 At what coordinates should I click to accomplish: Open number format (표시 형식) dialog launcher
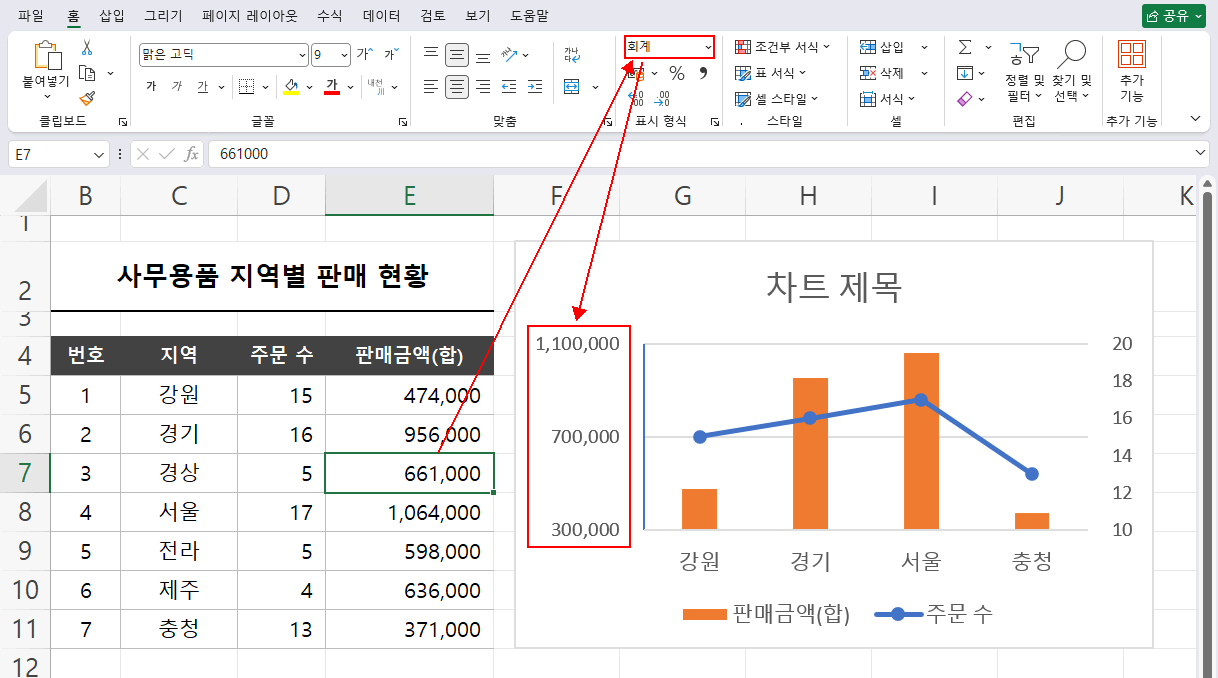(x=715, y=121)
